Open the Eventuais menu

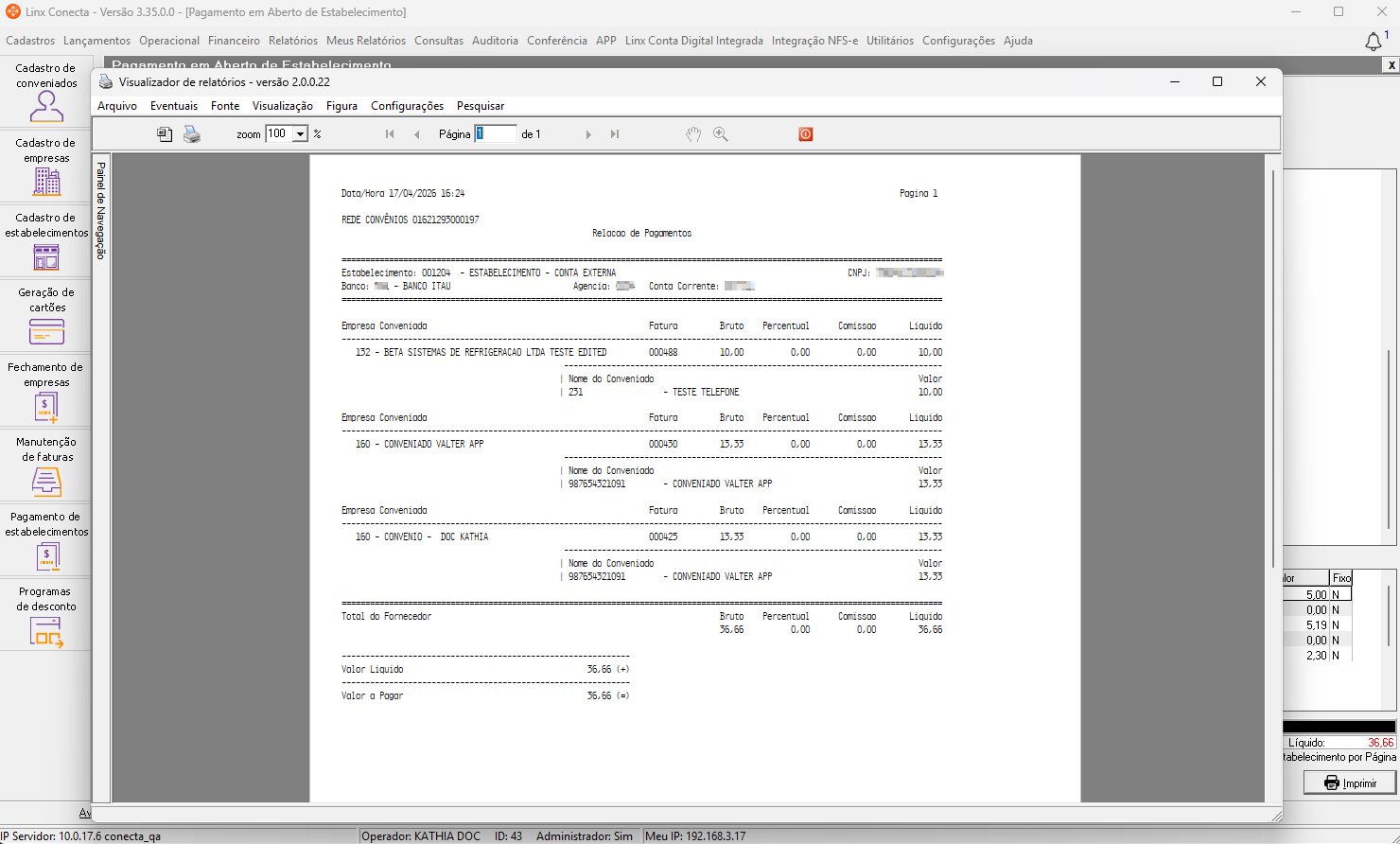174,106
